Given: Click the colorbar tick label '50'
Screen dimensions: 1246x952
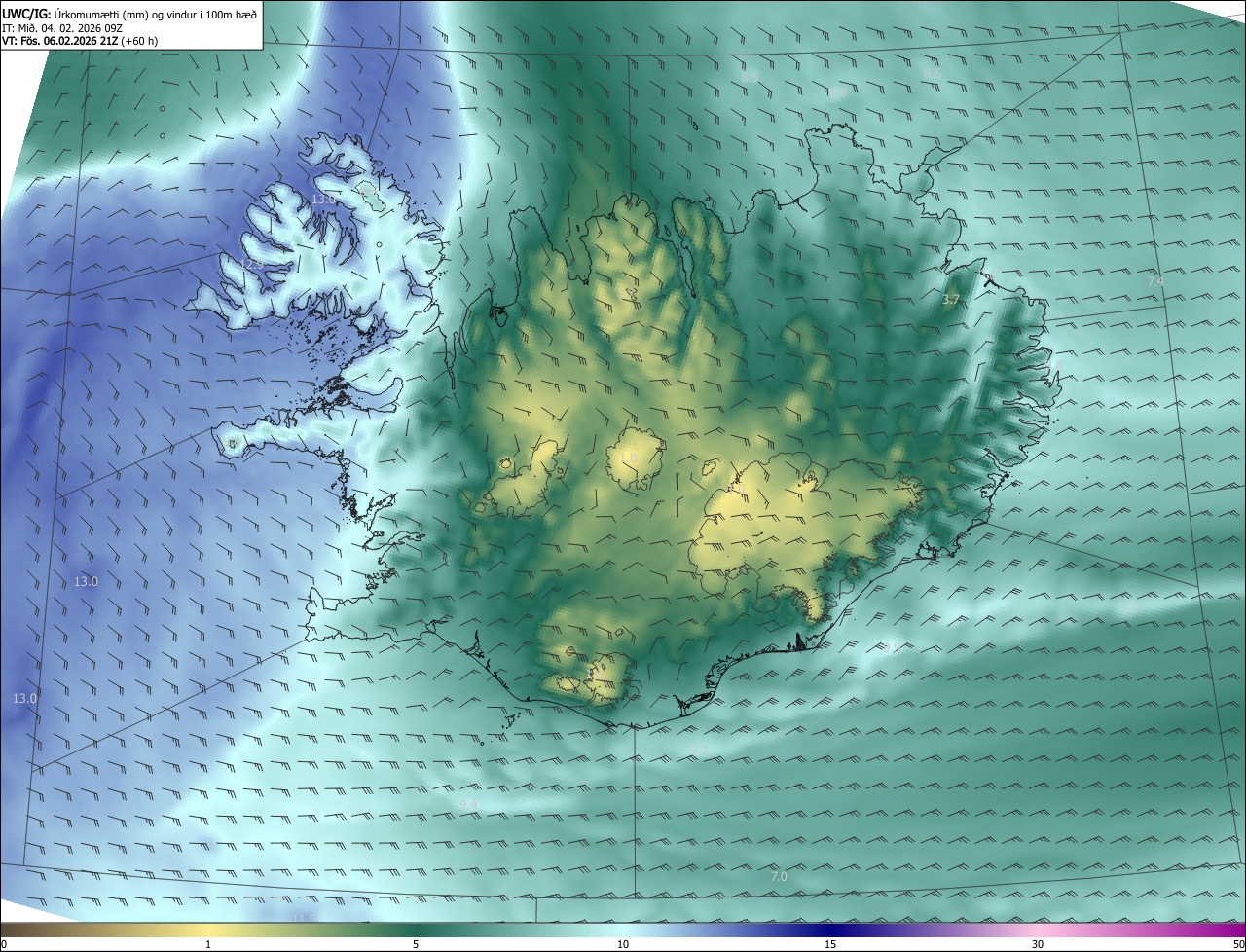Looking at the screenshot, I should click(x=1238, y=944).
